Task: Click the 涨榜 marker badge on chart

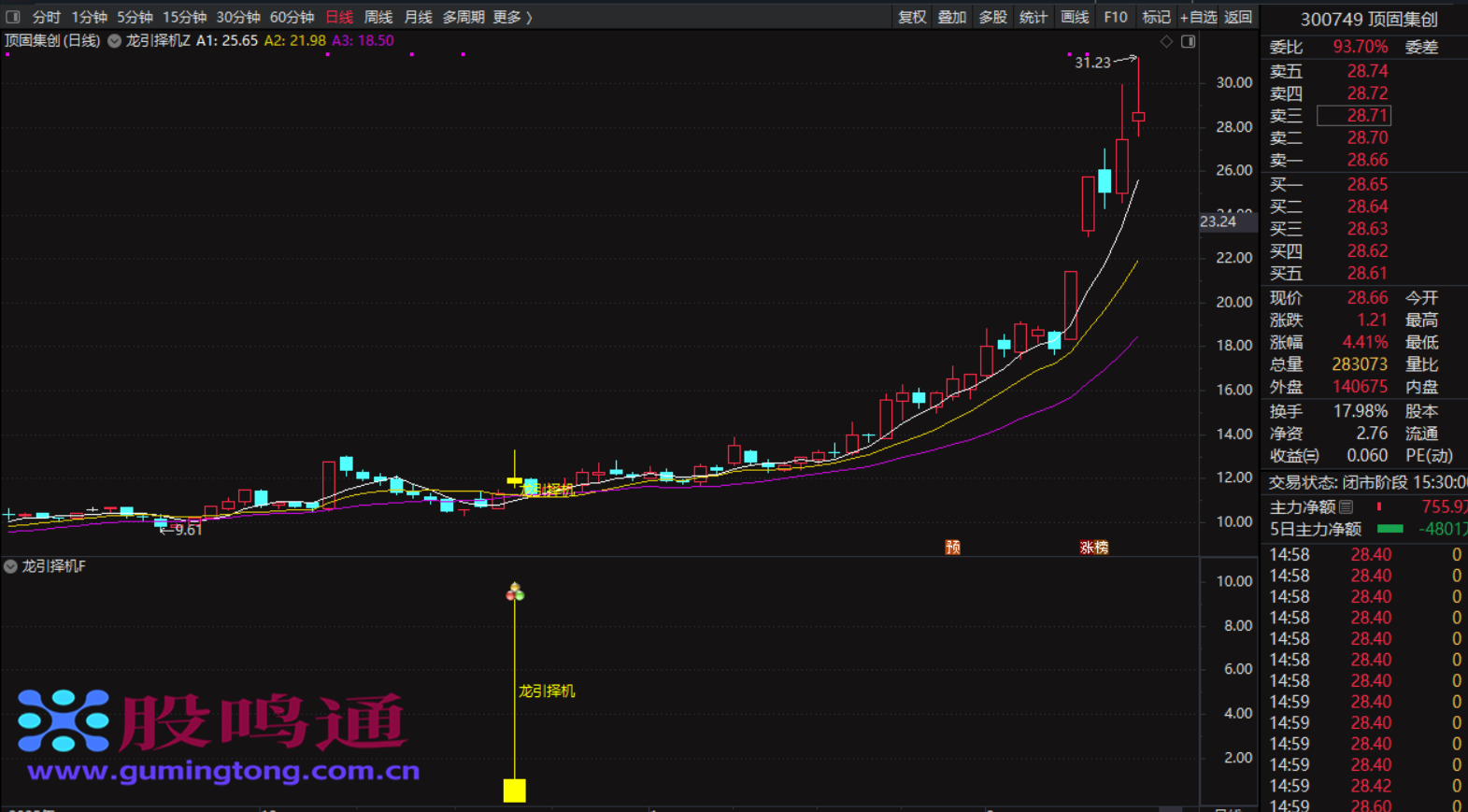Action: pyautogui.click(x=1093, y=548)
